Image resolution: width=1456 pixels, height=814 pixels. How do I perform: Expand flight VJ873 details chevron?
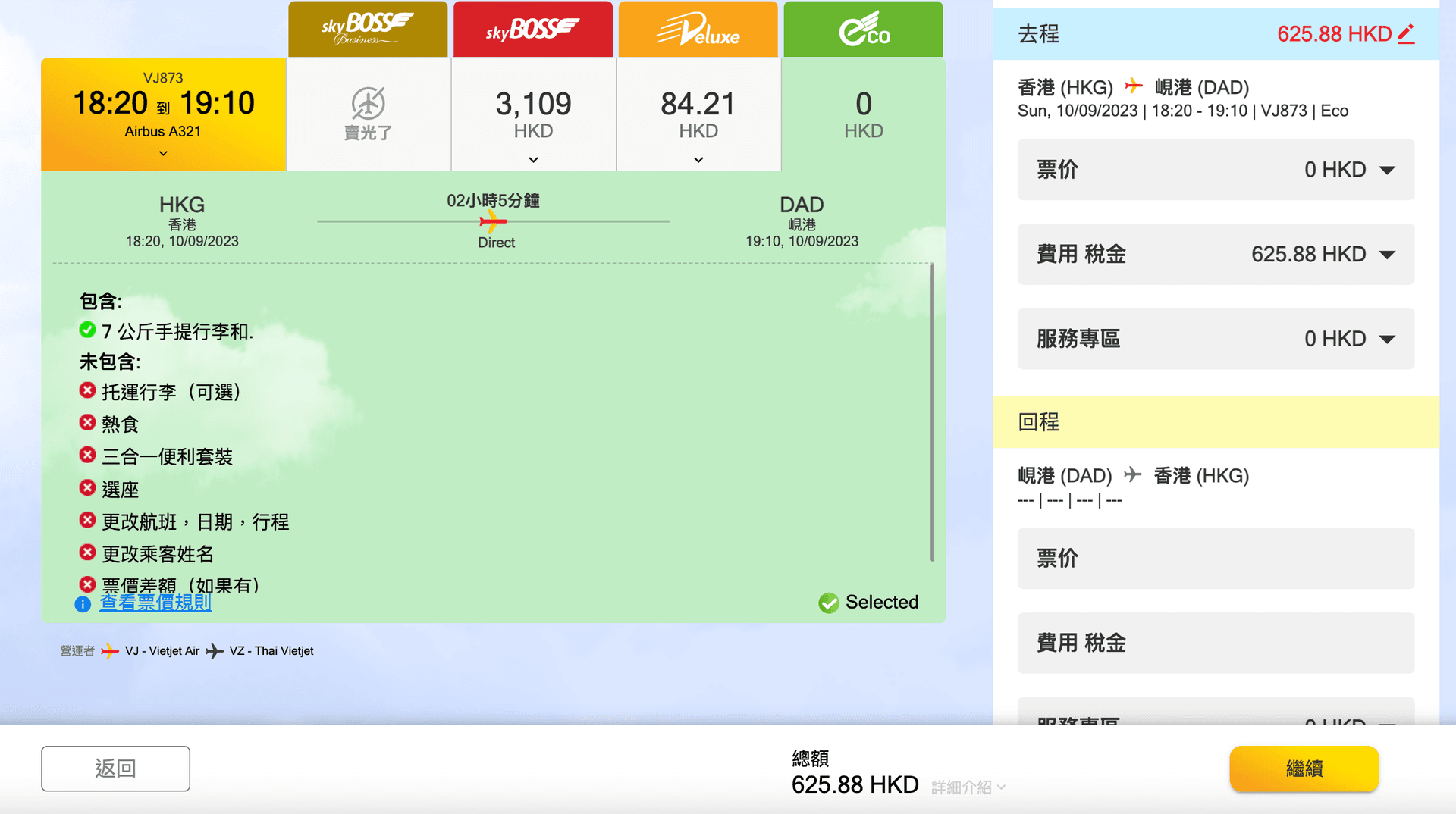pos(163,153)
